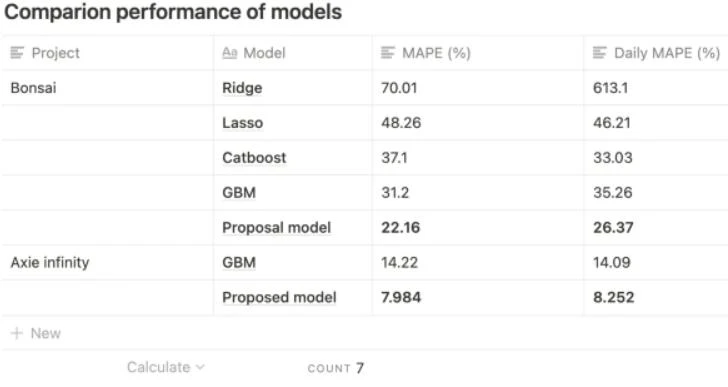The image size is (728, 387).
Task: Edit the 70.01 MAPE cell
Action: tap(477, 88)
